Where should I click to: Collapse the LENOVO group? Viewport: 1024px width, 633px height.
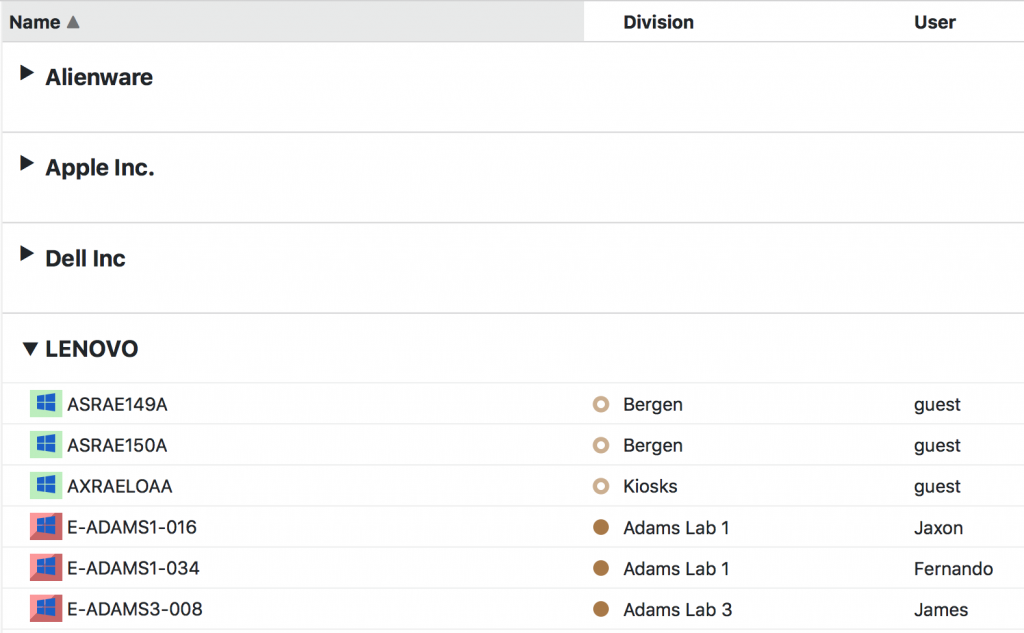click(x=29, y=349)
